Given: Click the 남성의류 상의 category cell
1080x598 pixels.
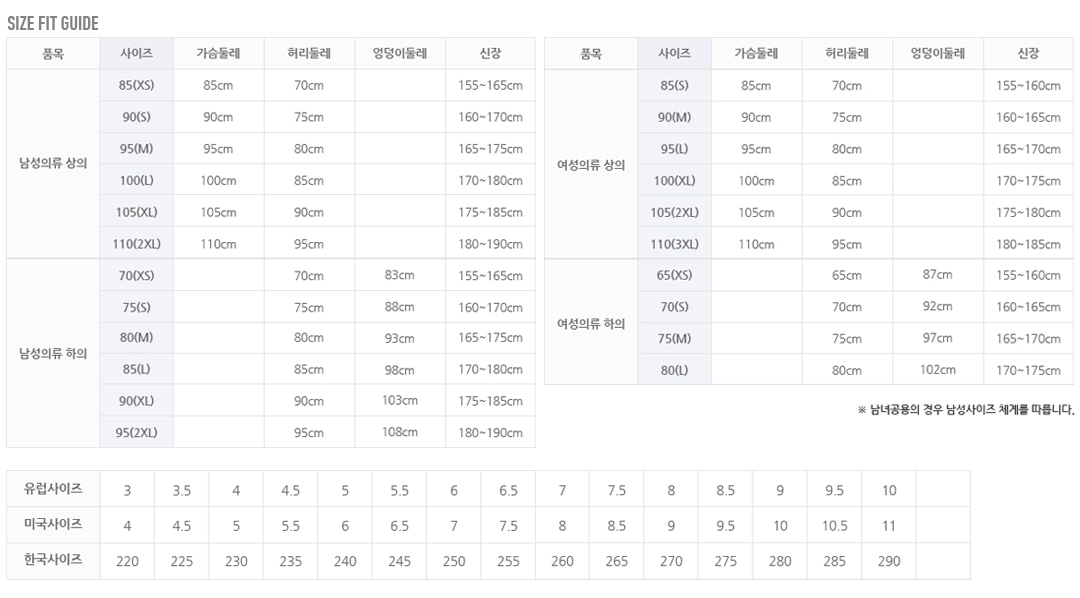Looking at the screenshot, I should (53, 164).
